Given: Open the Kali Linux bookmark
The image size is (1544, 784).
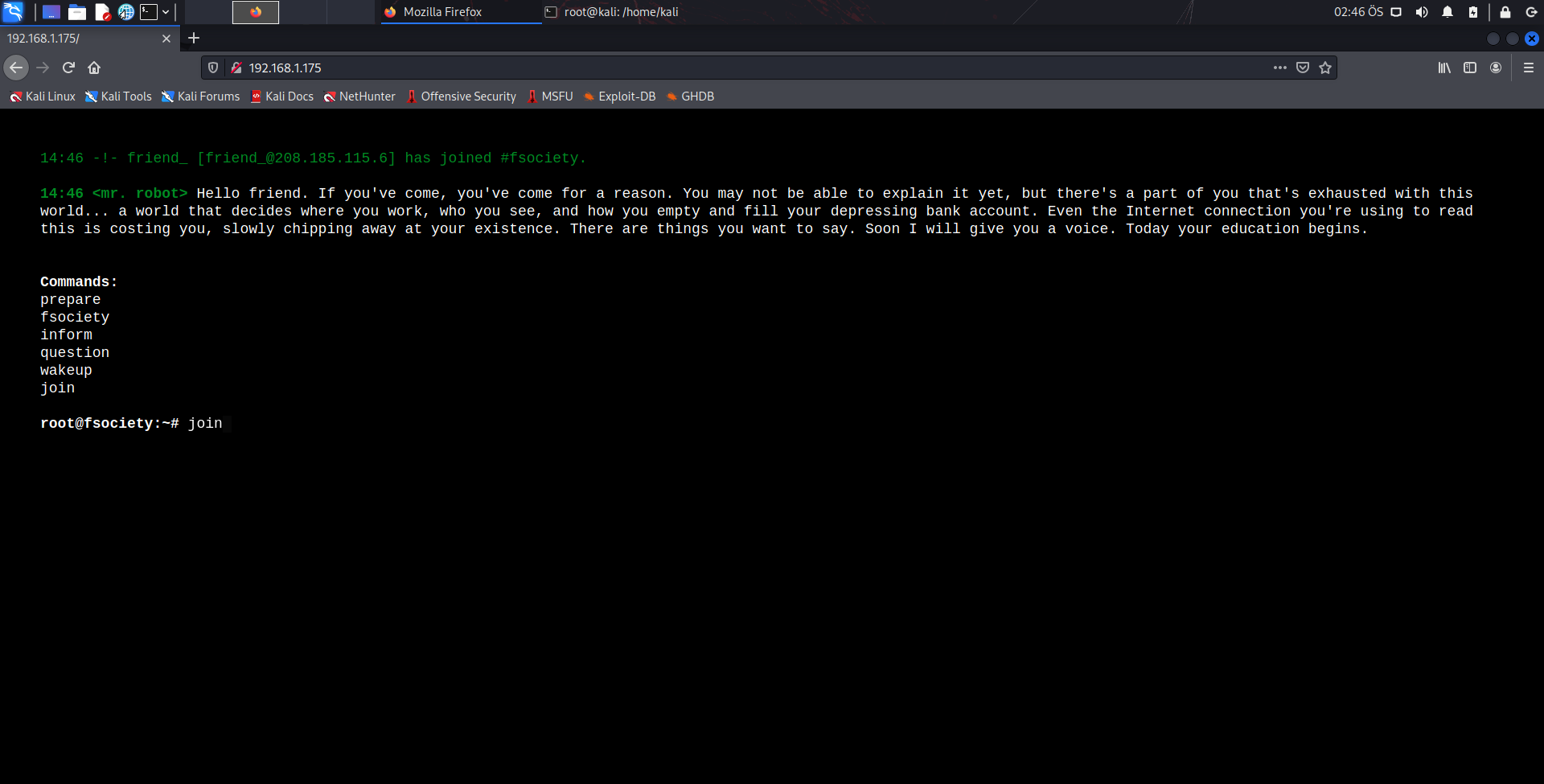Looking at the screenshot, I should 43,96.
